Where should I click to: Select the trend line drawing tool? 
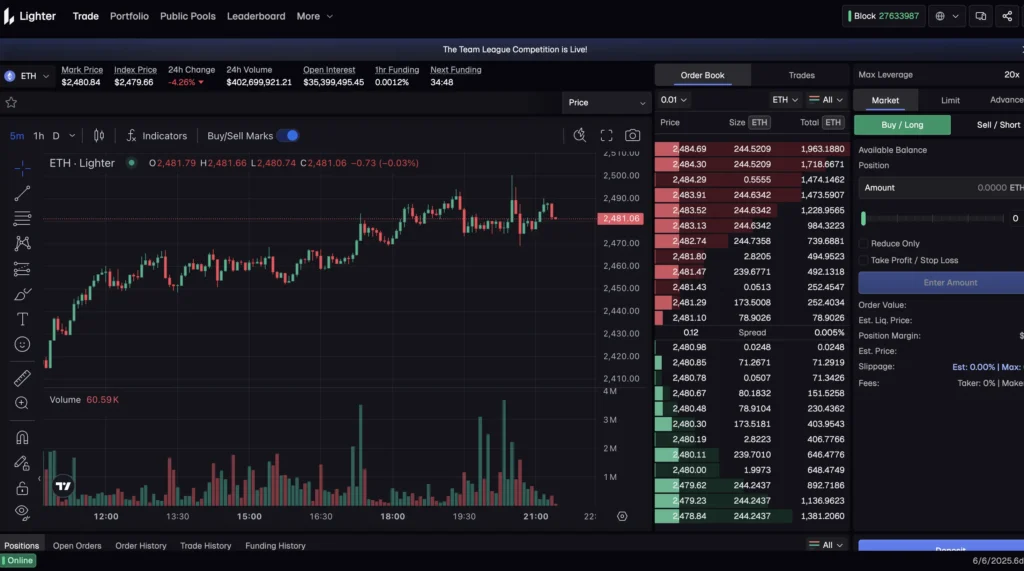coord(22,193)
